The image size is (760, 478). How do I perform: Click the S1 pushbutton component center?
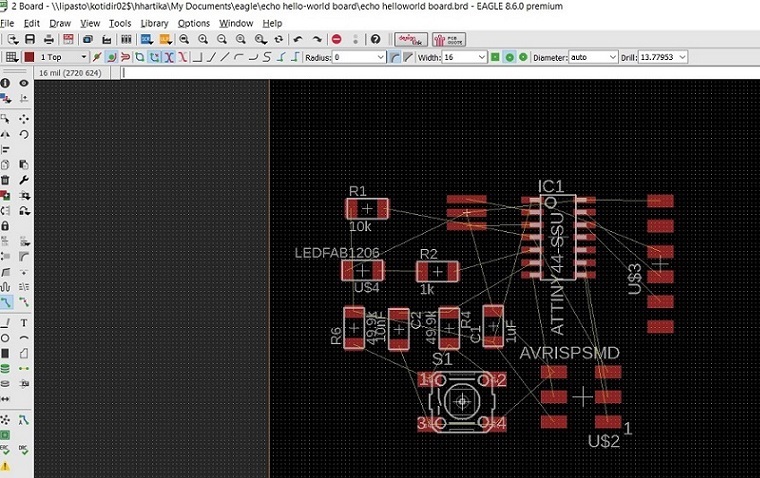462,401
